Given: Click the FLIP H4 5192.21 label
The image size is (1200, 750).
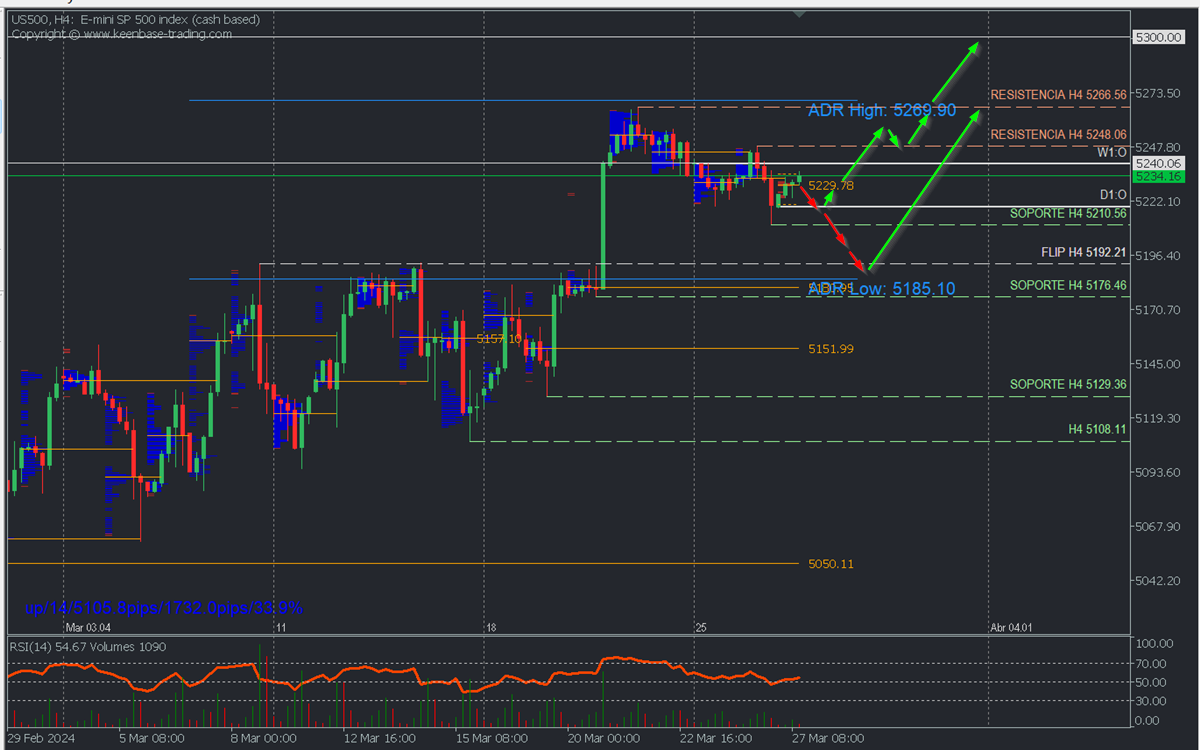Looking at the screenshot, I should point(1083,253).
